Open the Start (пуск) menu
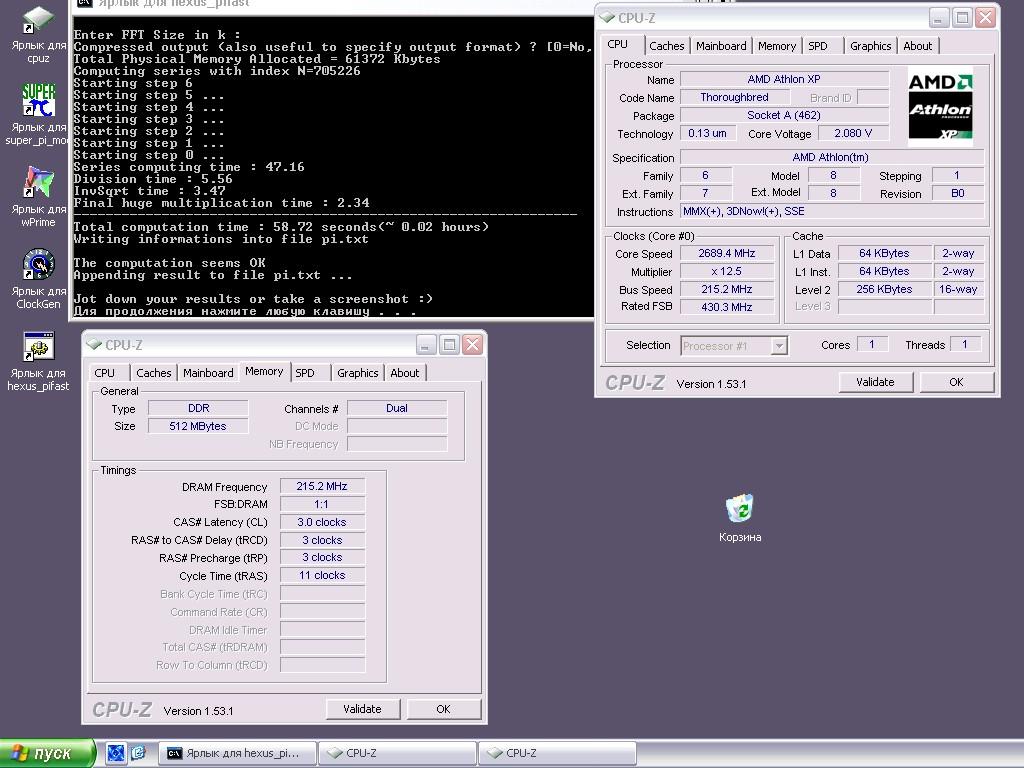Image resolution: width=1024 pixels, height=768 pixels. tap(47, 753)
